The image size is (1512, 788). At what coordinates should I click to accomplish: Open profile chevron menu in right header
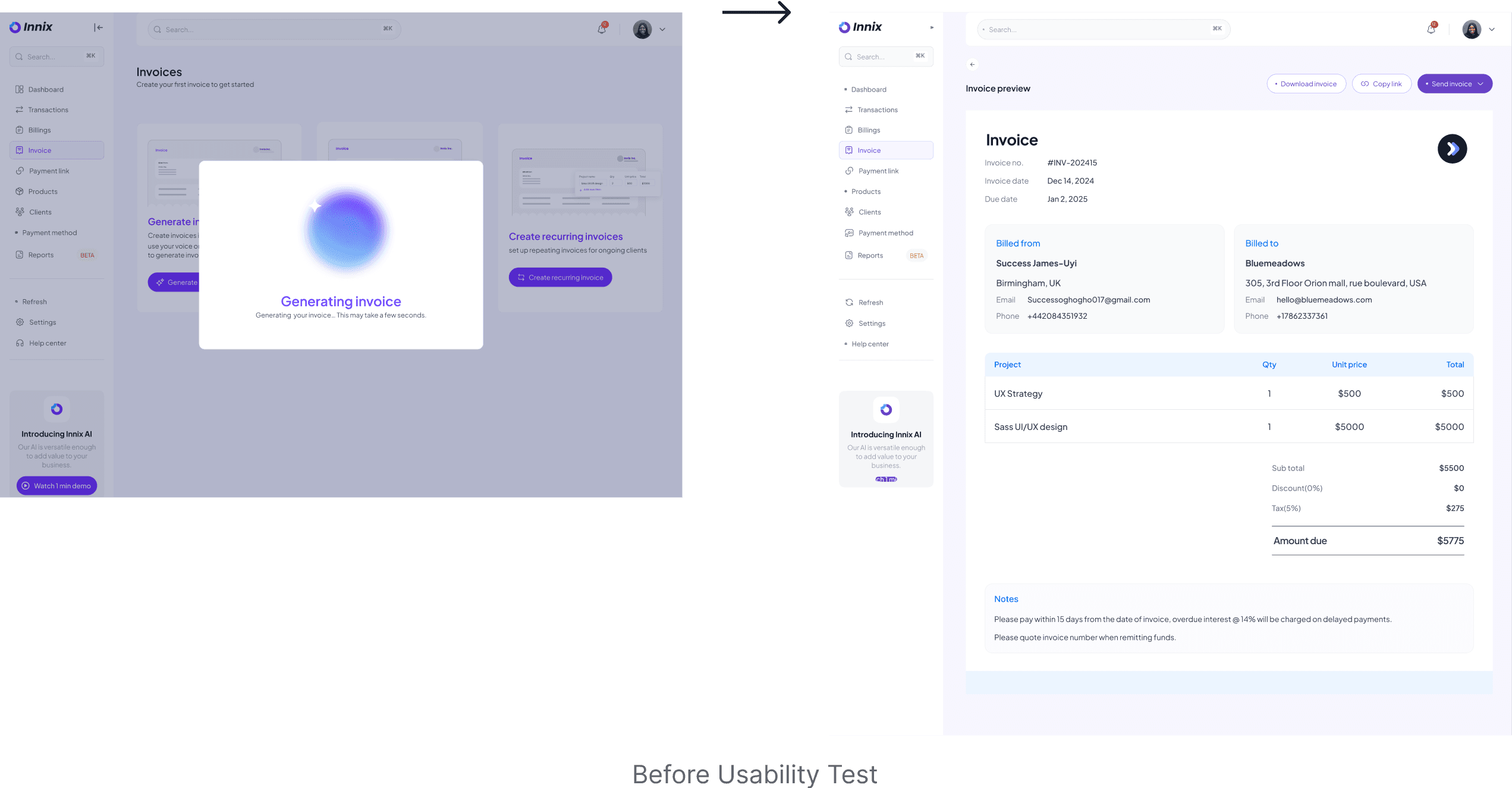[1491, 29]
